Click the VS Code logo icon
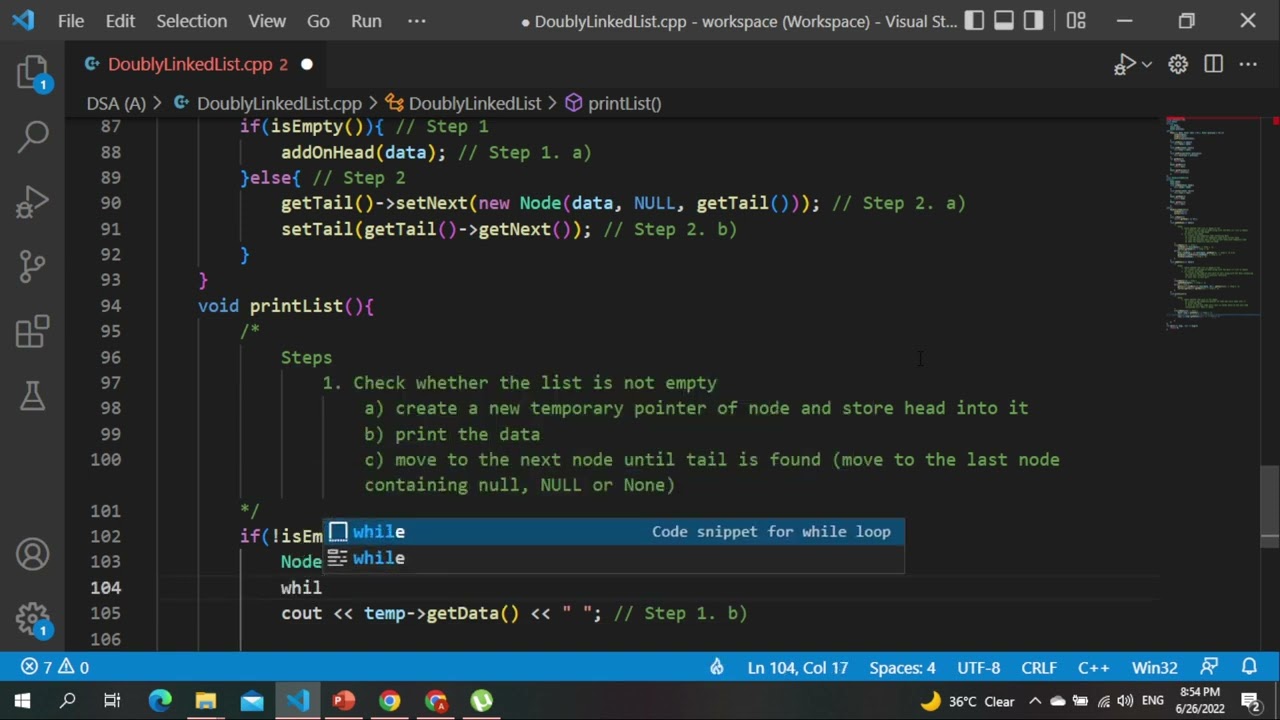This screenshot has width=1280, height=720. pos(23,21)
